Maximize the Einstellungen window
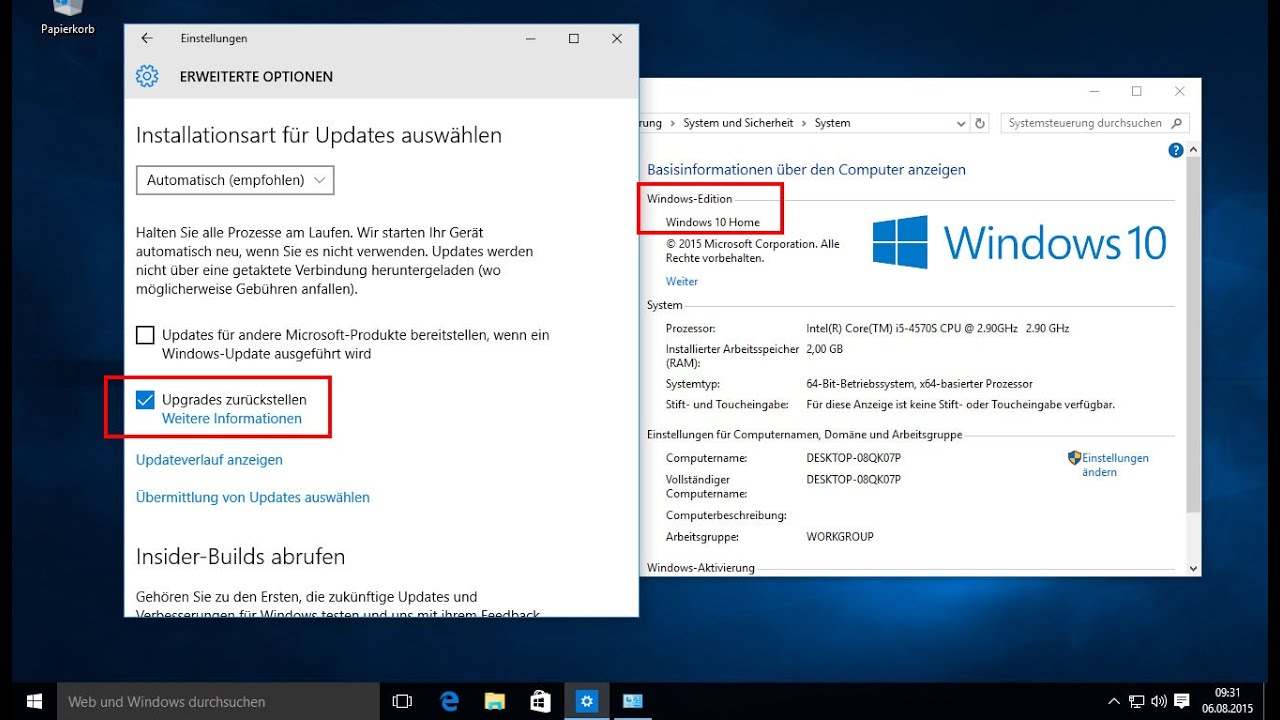Image resolution: width=1280 pixels, height=720 pixels. coord(574,38)
